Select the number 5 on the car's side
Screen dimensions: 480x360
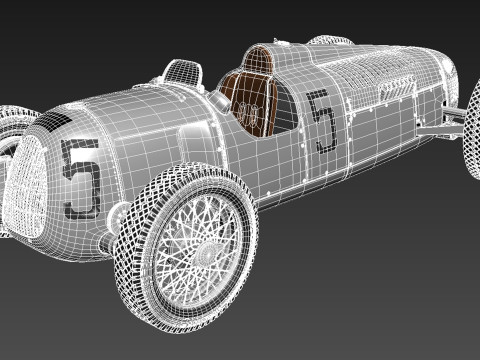coord(322,121)
